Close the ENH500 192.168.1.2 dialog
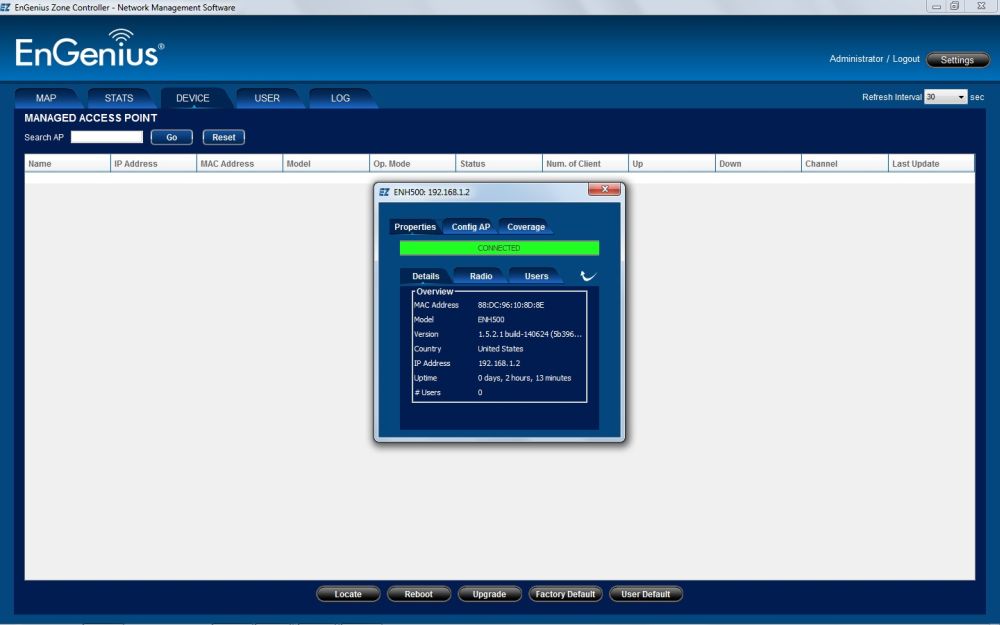The height and width of the screenshot is (625, 1000). pyautogui.click(x=604, y=189)
